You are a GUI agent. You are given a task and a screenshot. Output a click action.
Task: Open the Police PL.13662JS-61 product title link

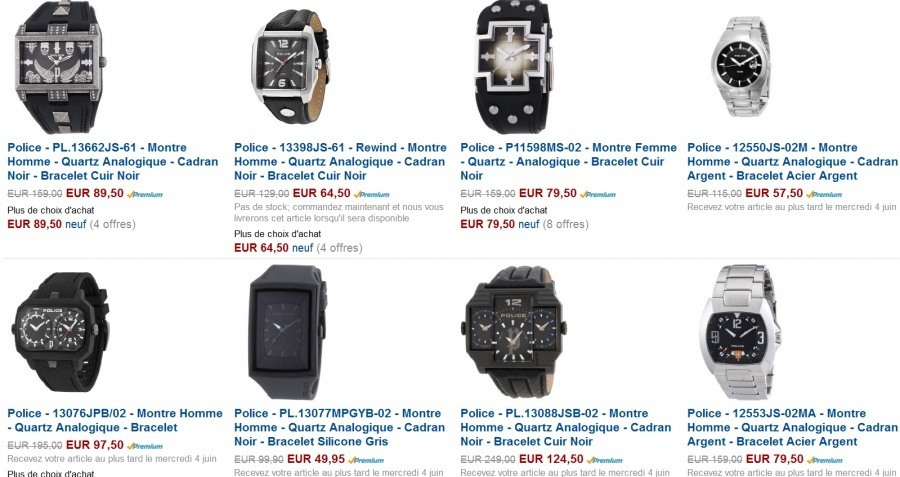pos(112,161)
